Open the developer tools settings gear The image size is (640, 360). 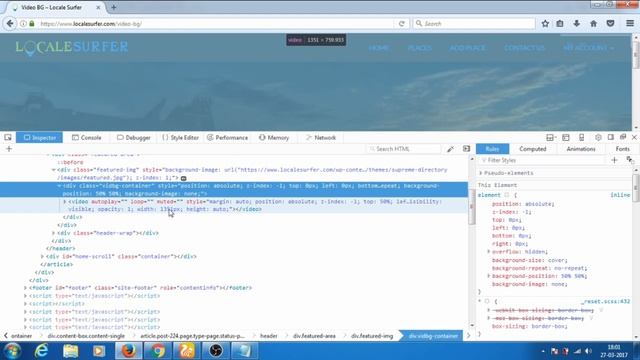598,138
